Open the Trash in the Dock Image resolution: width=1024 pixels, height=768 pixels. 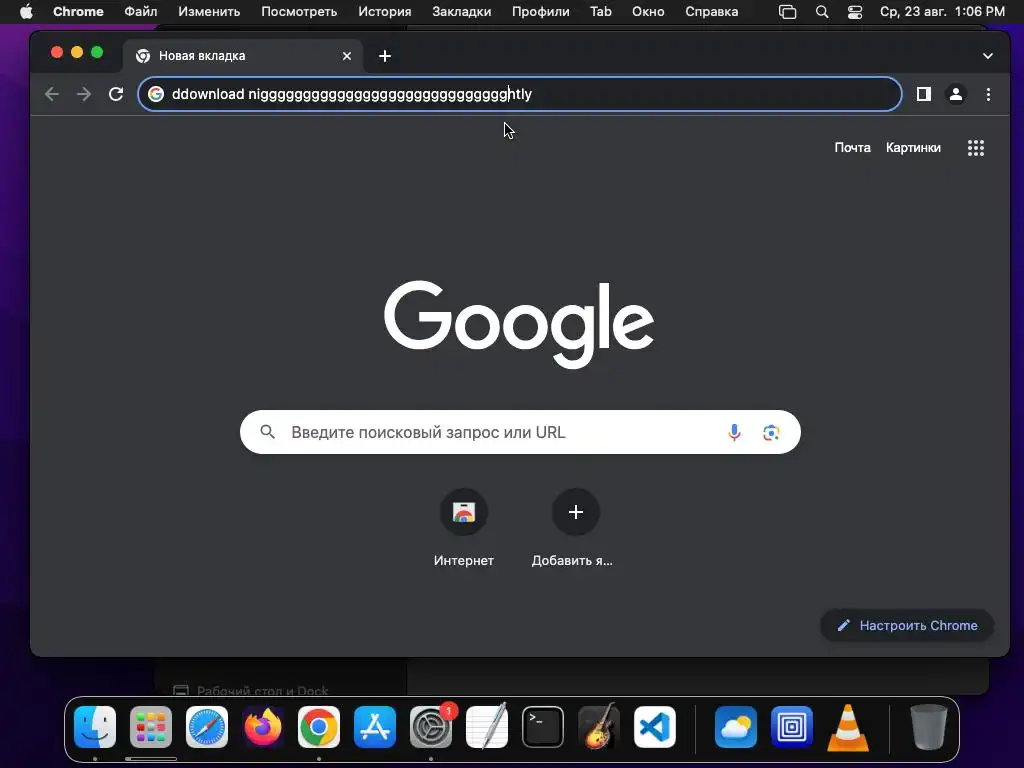point(928,727)
